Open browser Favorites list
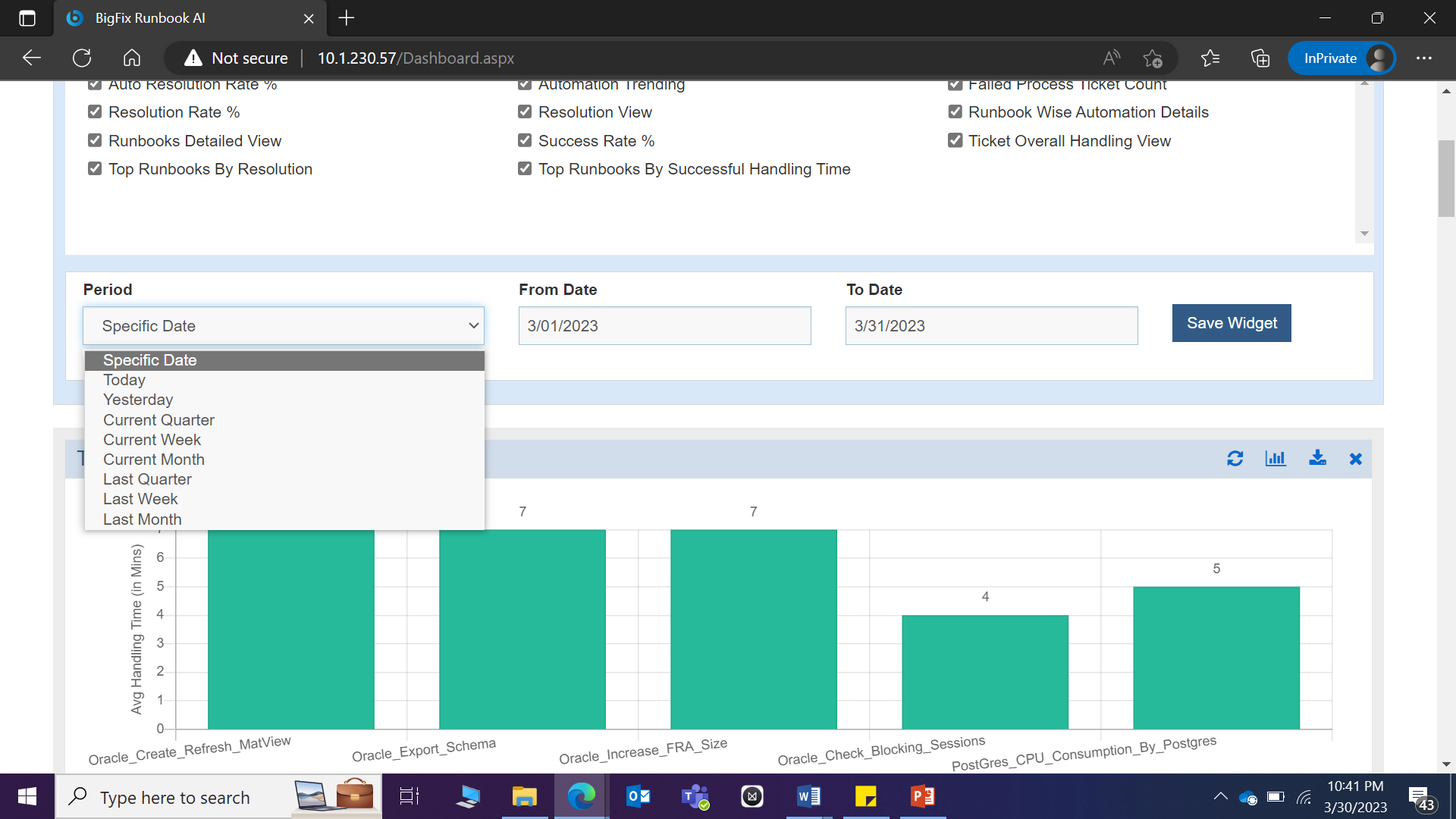 tap(1210, 58)
